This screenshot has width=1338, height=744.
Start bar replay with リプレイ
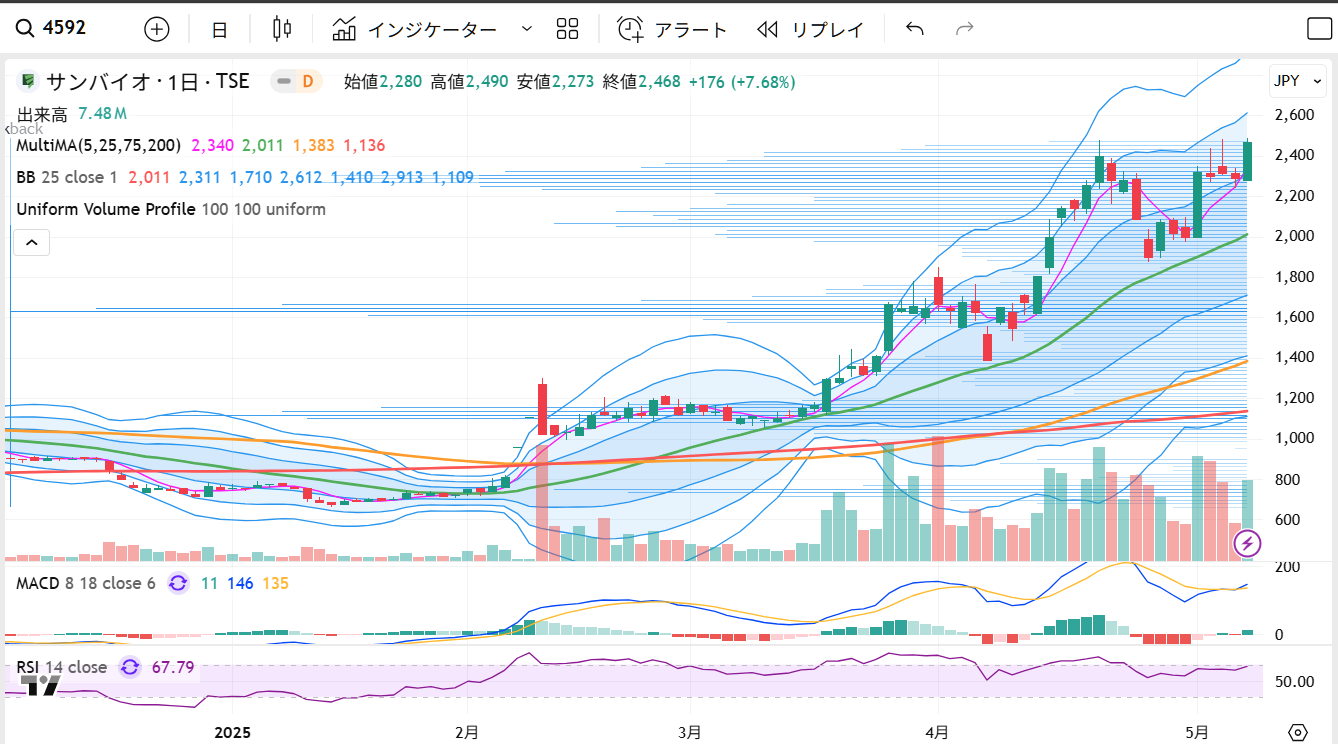810,30
